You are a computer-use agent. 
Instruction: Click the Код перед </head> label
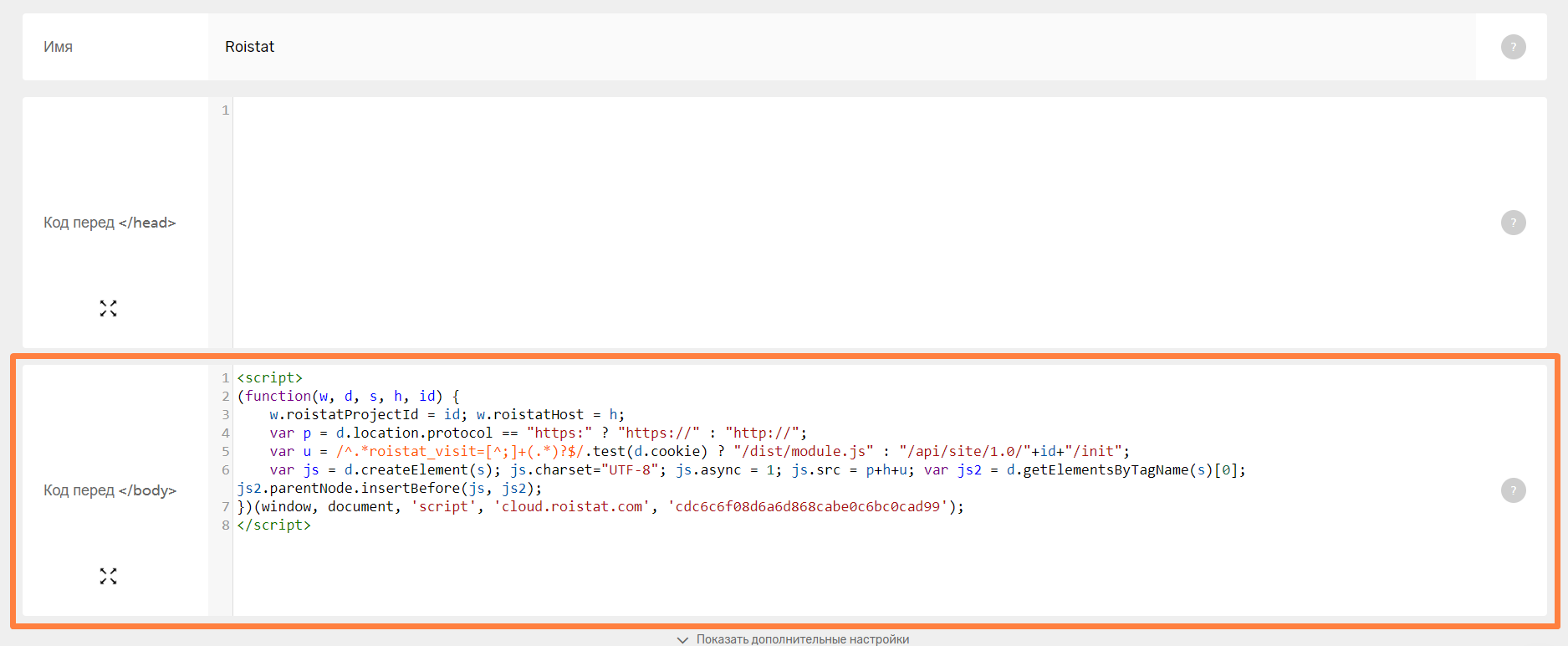click(x=110, y=223)
